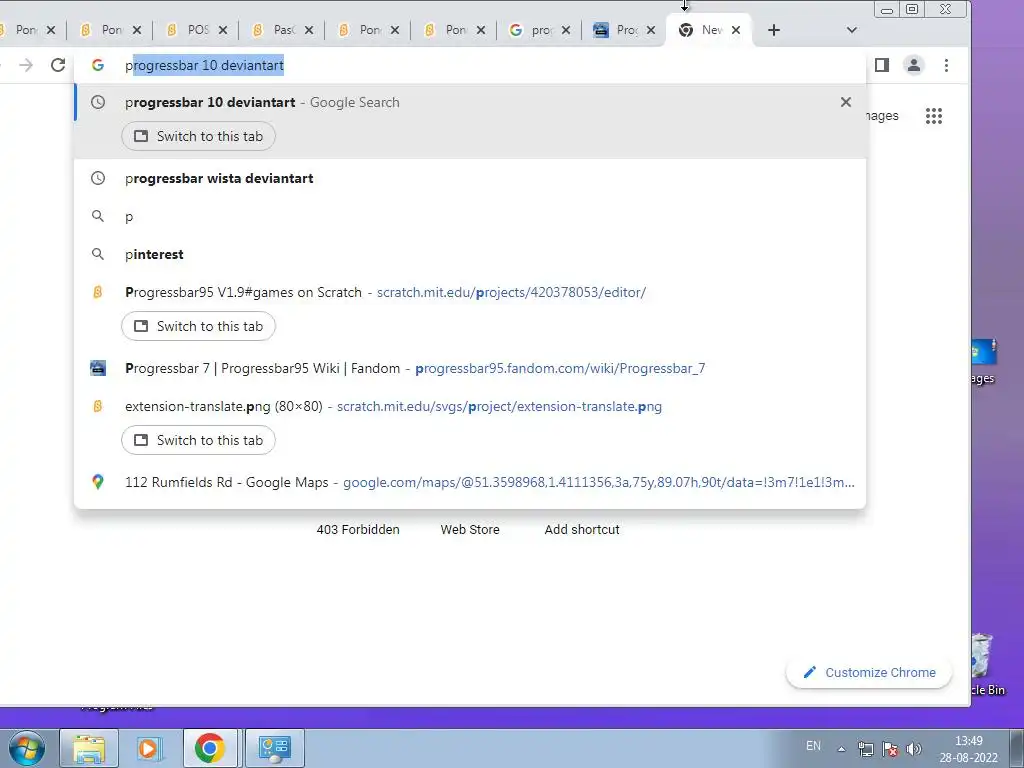Remove the 'progressbar 10 deviantart' suggestion with X
1024x768 pixels.
[846, 103]
